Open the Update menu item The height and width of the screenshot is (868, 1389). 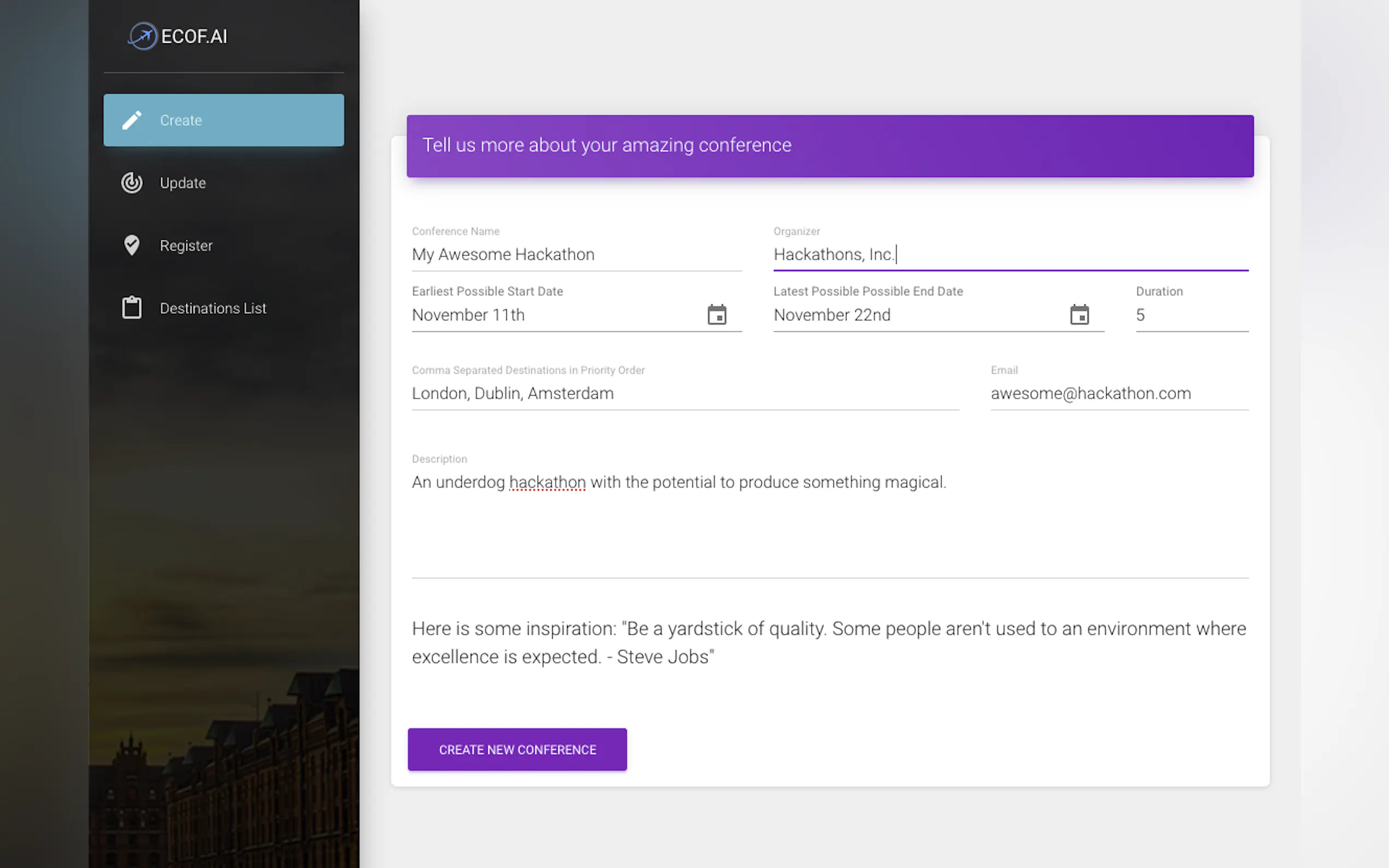click(x=183, y=183)
